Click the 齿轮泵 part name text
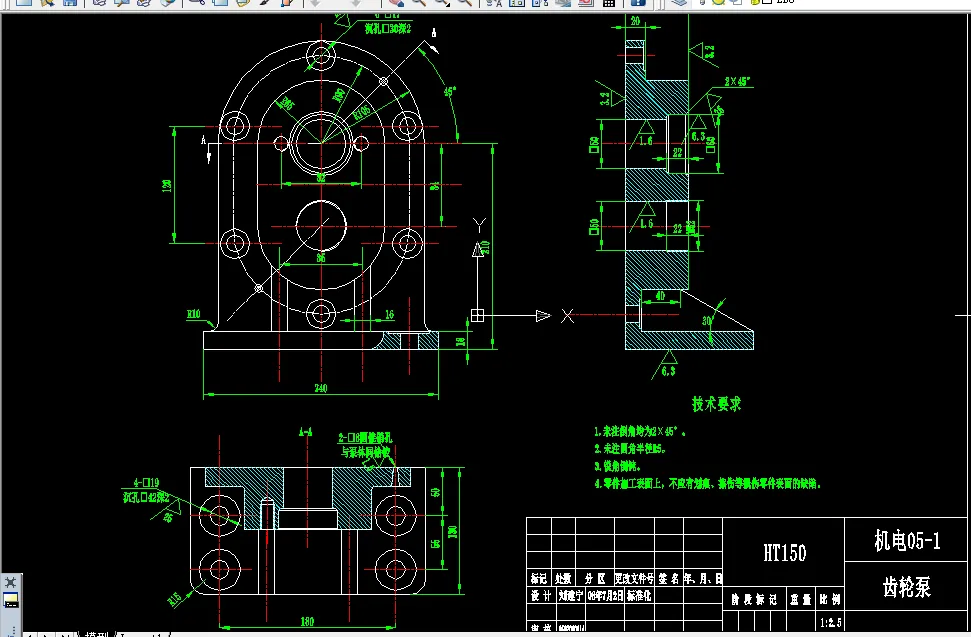Screen dimensions: 971x637 tap(907, 587)
